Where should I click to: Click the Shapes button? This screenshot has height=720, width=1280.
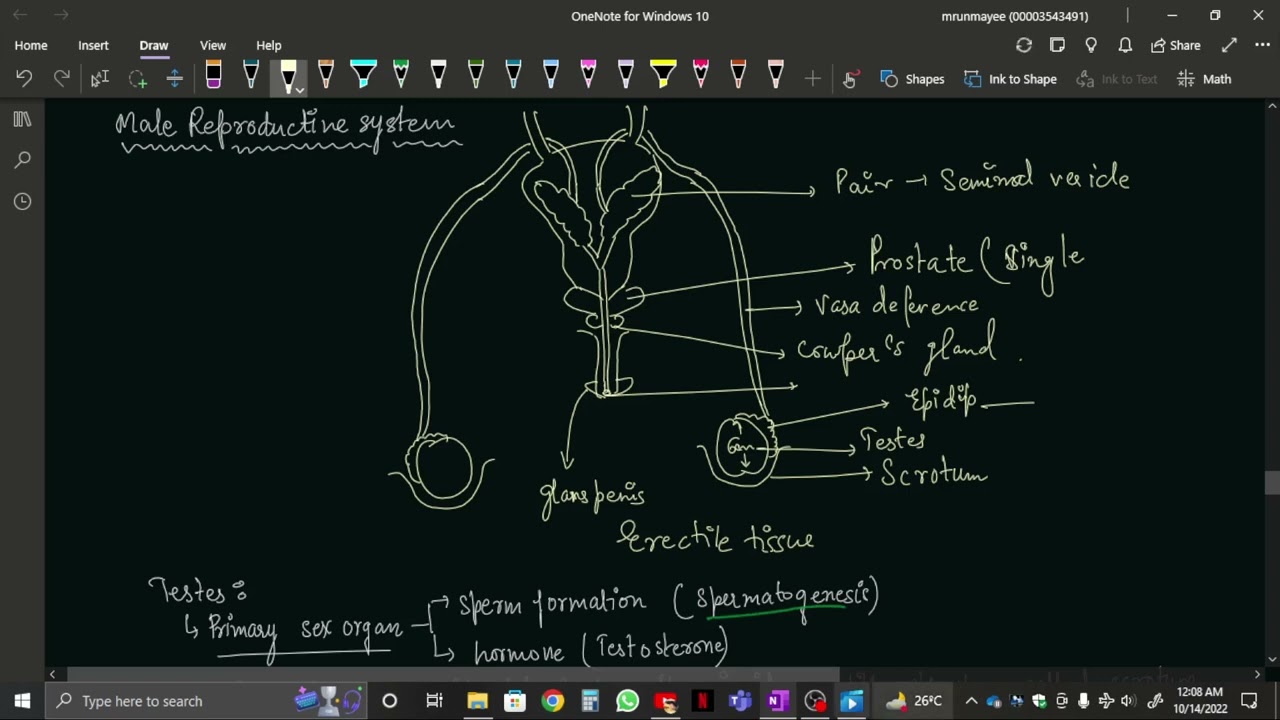pos(912,79)
